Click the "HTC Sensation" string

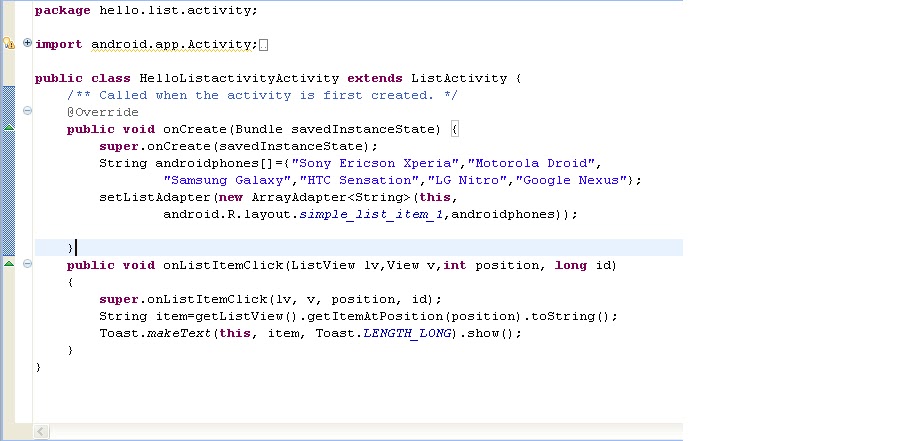point(359,180)
